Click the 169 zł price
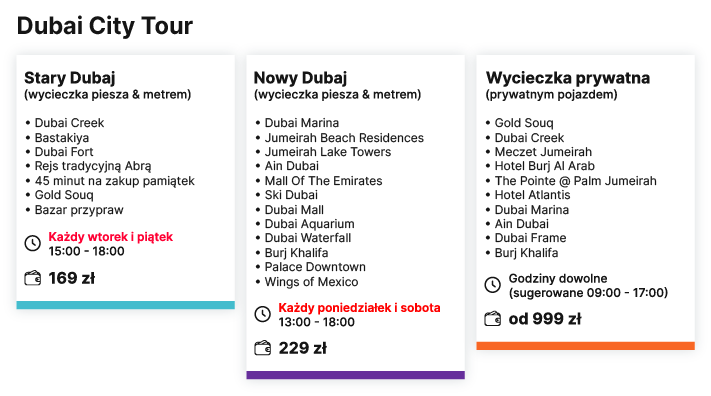 (x=72, y=278)
